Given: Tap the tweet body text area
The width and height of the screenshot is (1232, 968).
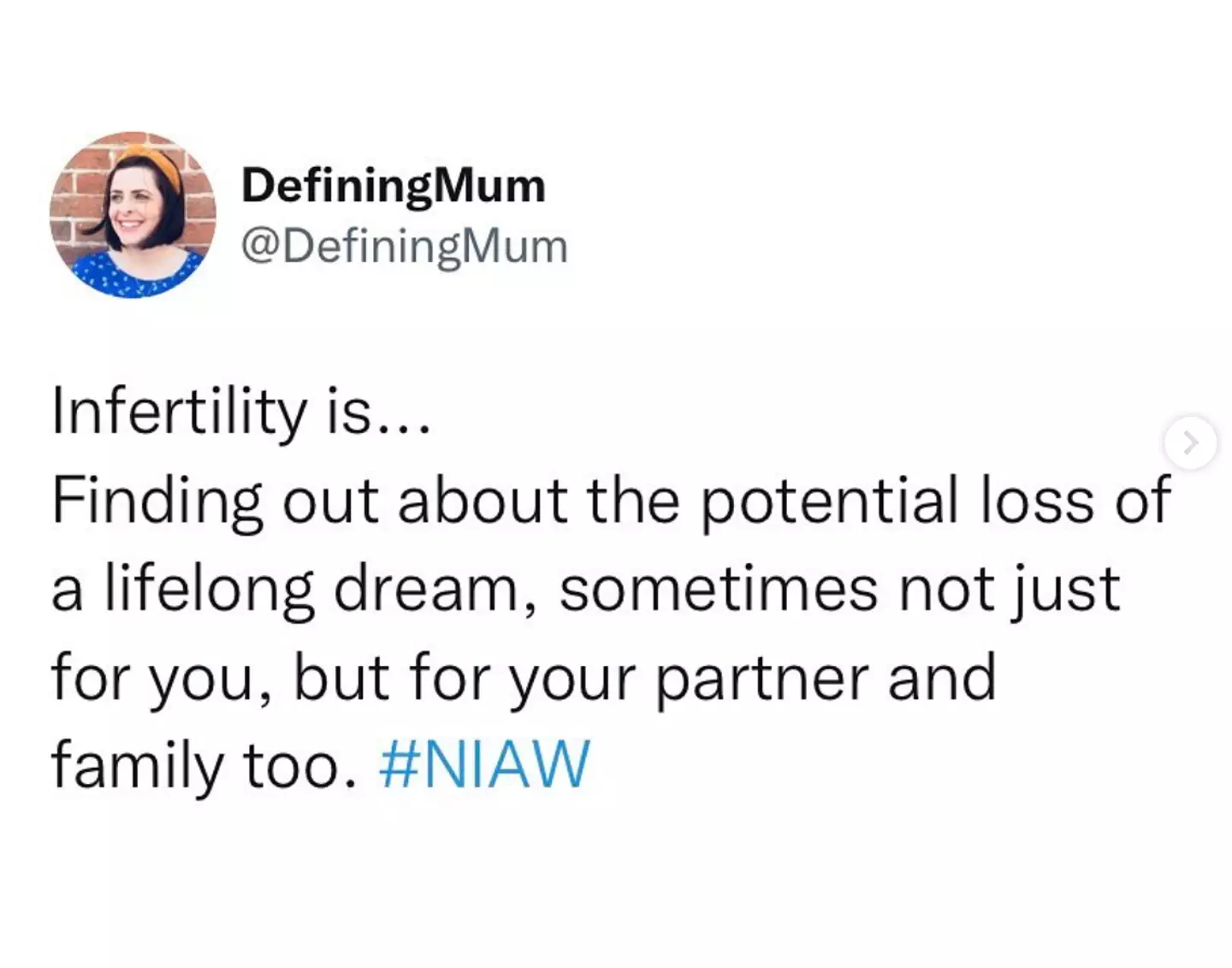Looking at the screenshot, I should 599,591.
